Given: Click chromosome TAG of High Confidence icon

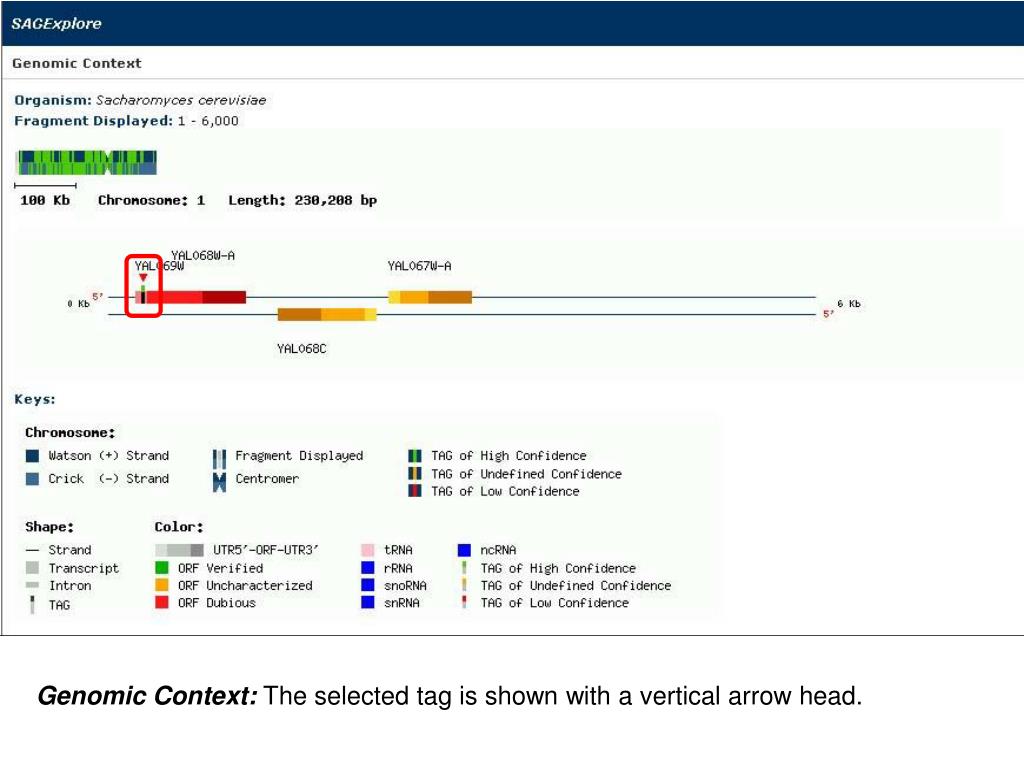Looking at the screenshot, I should (x=415, y=456).
